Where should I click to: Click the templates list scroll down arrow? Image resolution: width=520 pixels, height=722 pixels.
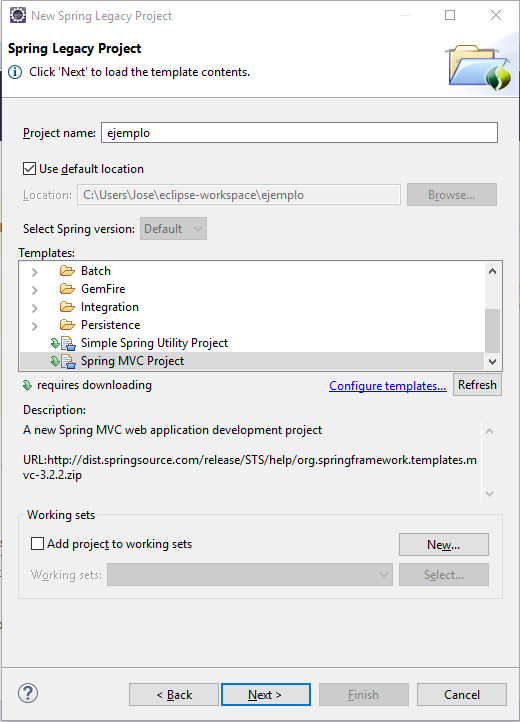pyautogui.click(x=492, y=361)
